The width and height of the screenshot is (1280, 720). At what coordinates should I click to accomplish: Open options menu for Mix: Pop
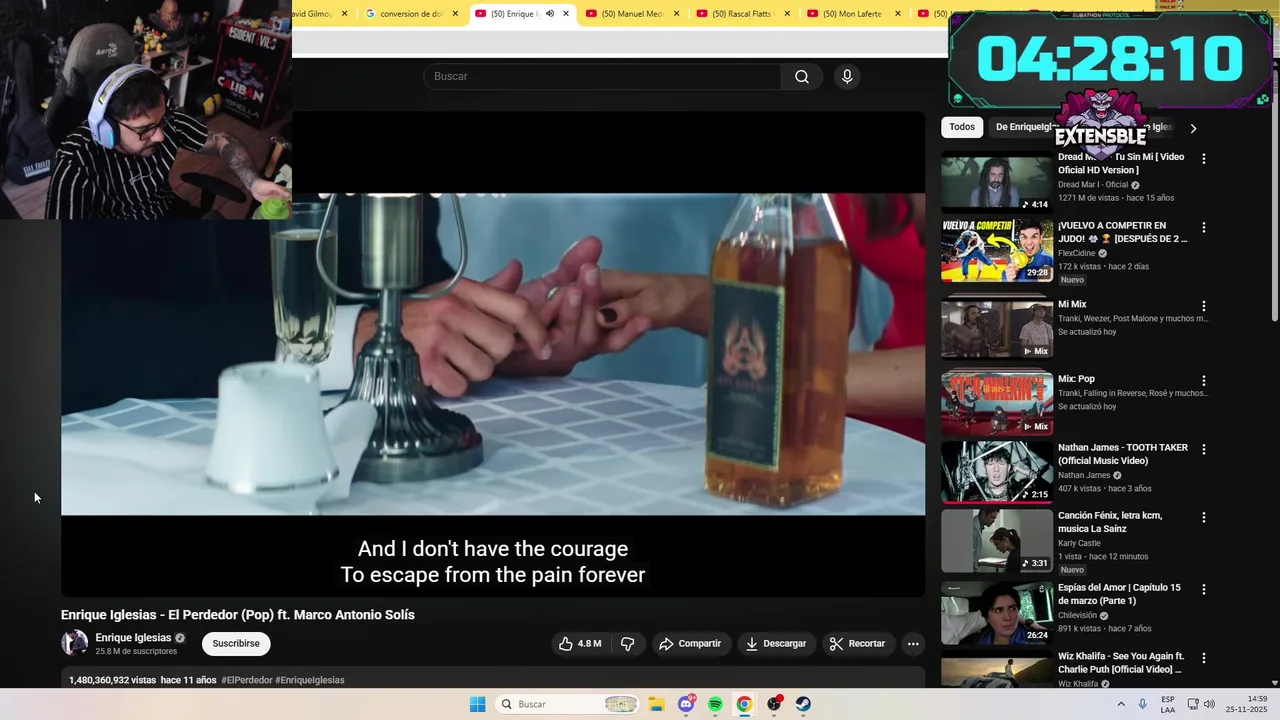click(x=1204, y=381)
